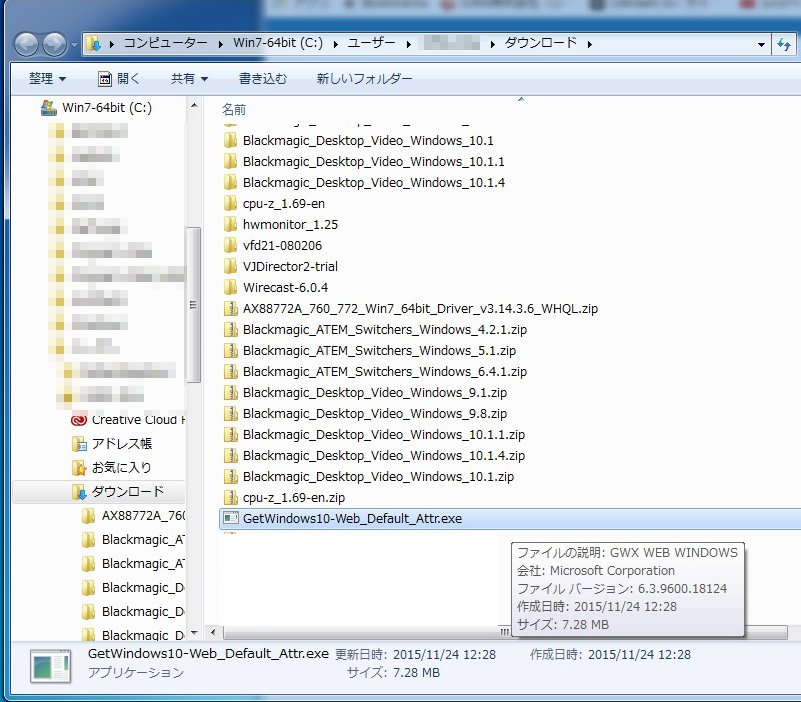Click the file name GetWindows10-Web_Default_Attr.exe in list
The height and width of the screenshot is (702, 801).
coord(352,519)
